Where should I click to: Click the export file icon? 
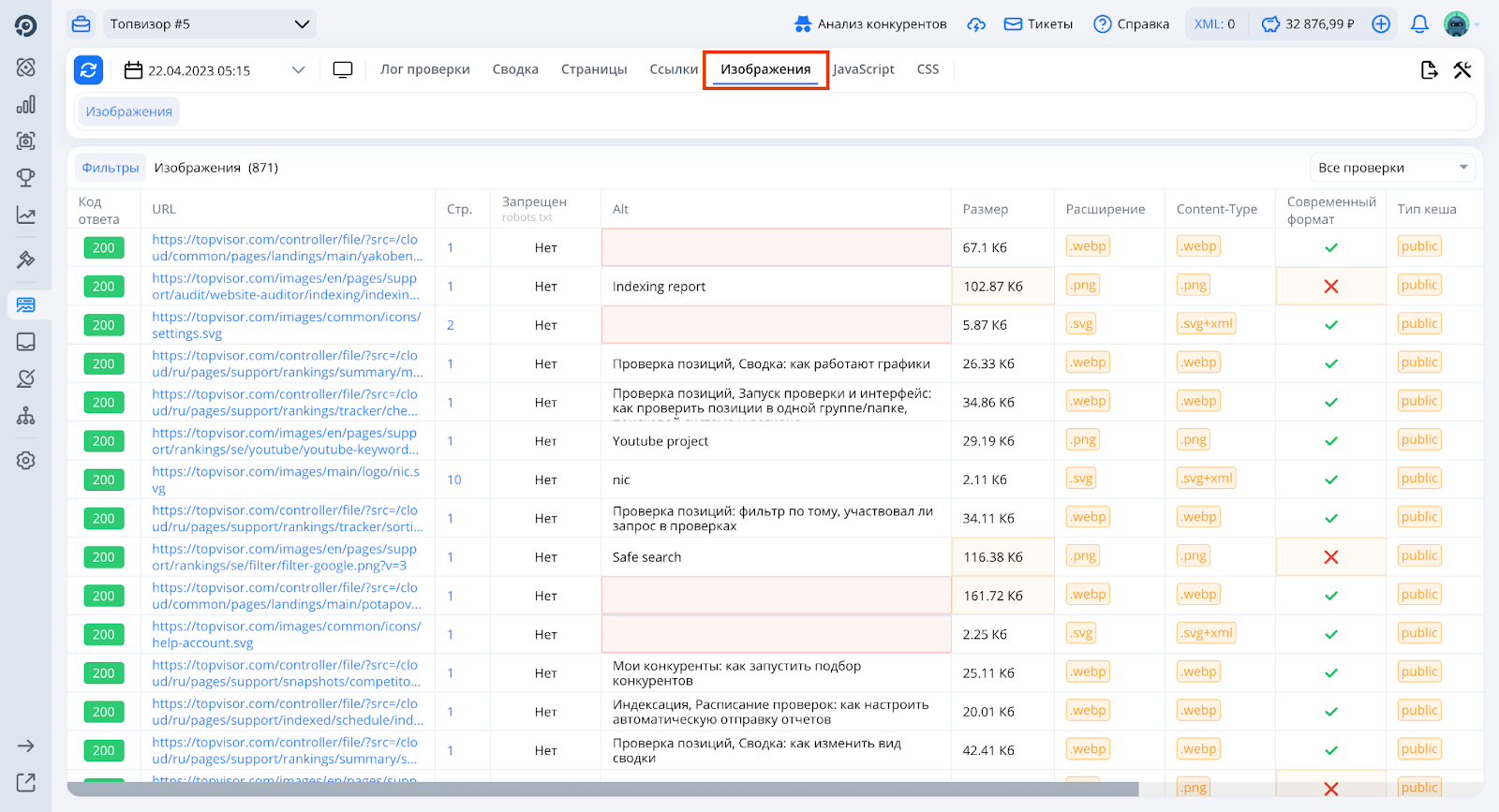1429,70
